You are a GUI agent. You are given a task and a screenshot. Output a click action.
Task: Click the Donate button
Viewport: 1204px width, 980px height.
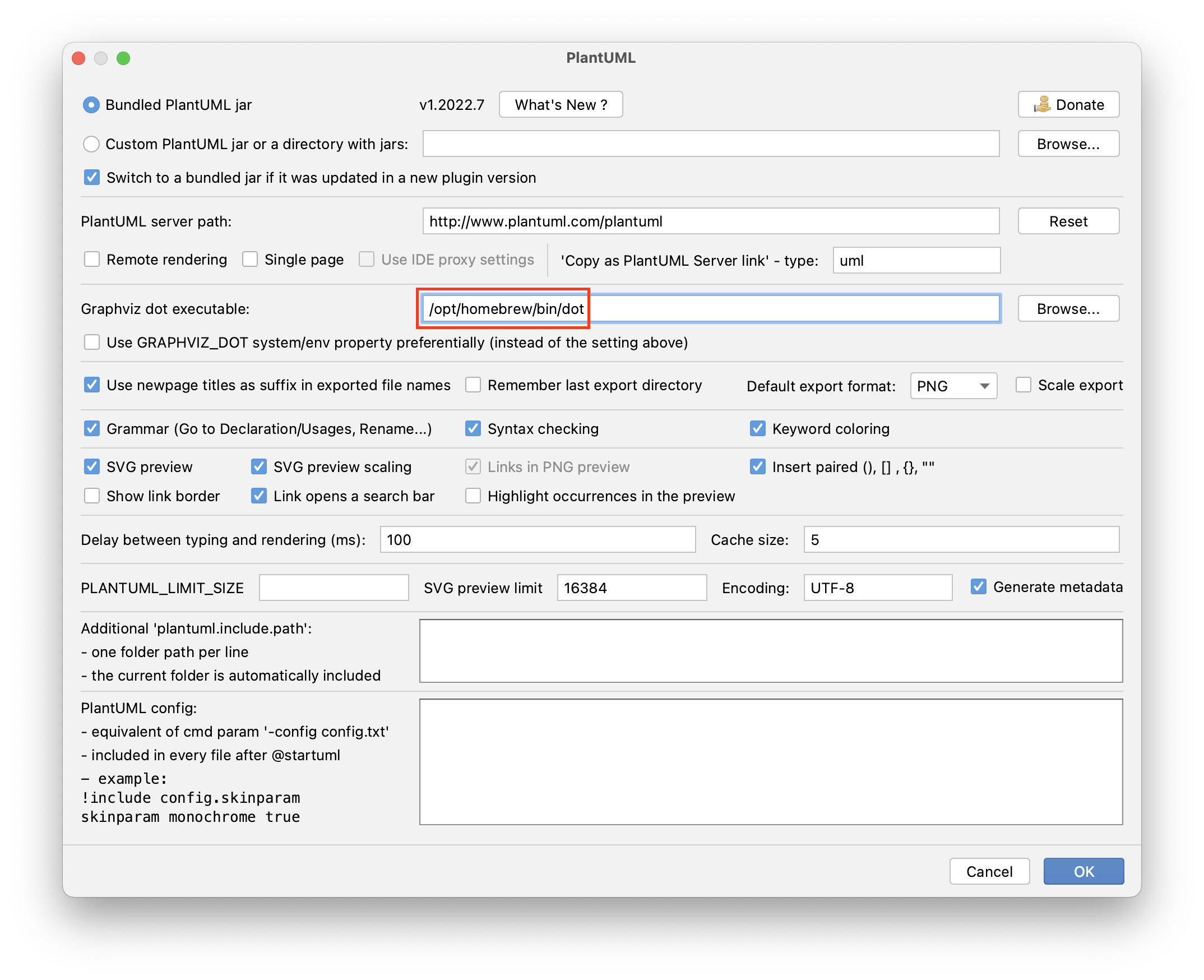(1068, 105)
